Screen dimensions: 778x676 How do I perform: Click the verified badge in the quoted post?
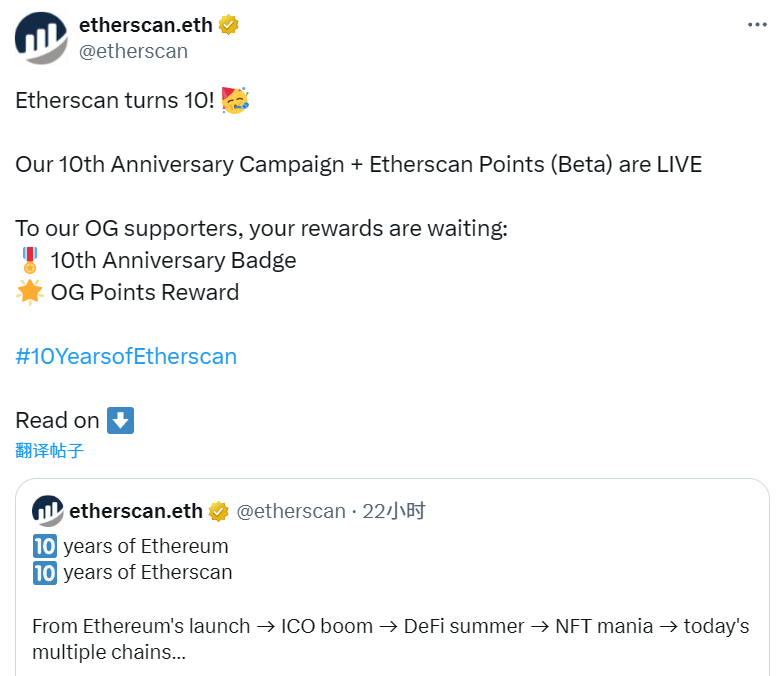(218, 512)
